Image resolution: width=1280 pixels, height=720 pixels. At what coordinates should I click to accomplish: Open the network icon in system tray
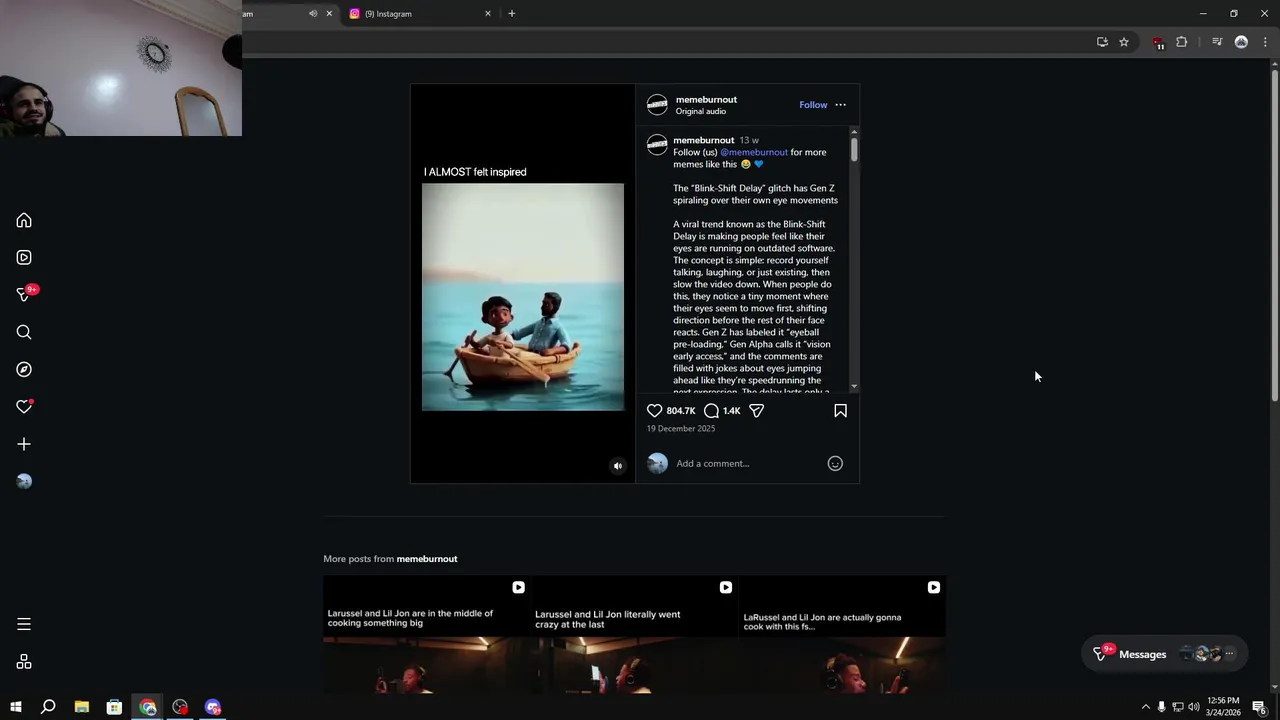(x=1177, y=707)
